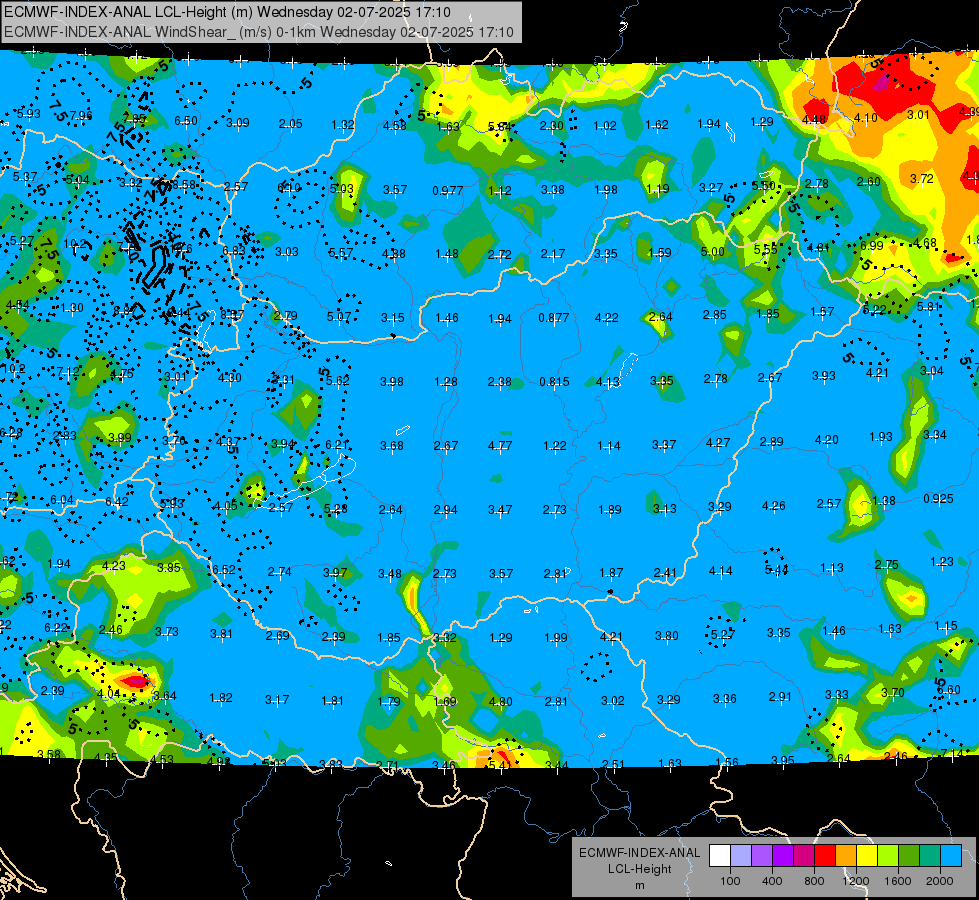
Task: Click ECMWF-INDEX-ANAL text in the legend box
Action: 639,853
